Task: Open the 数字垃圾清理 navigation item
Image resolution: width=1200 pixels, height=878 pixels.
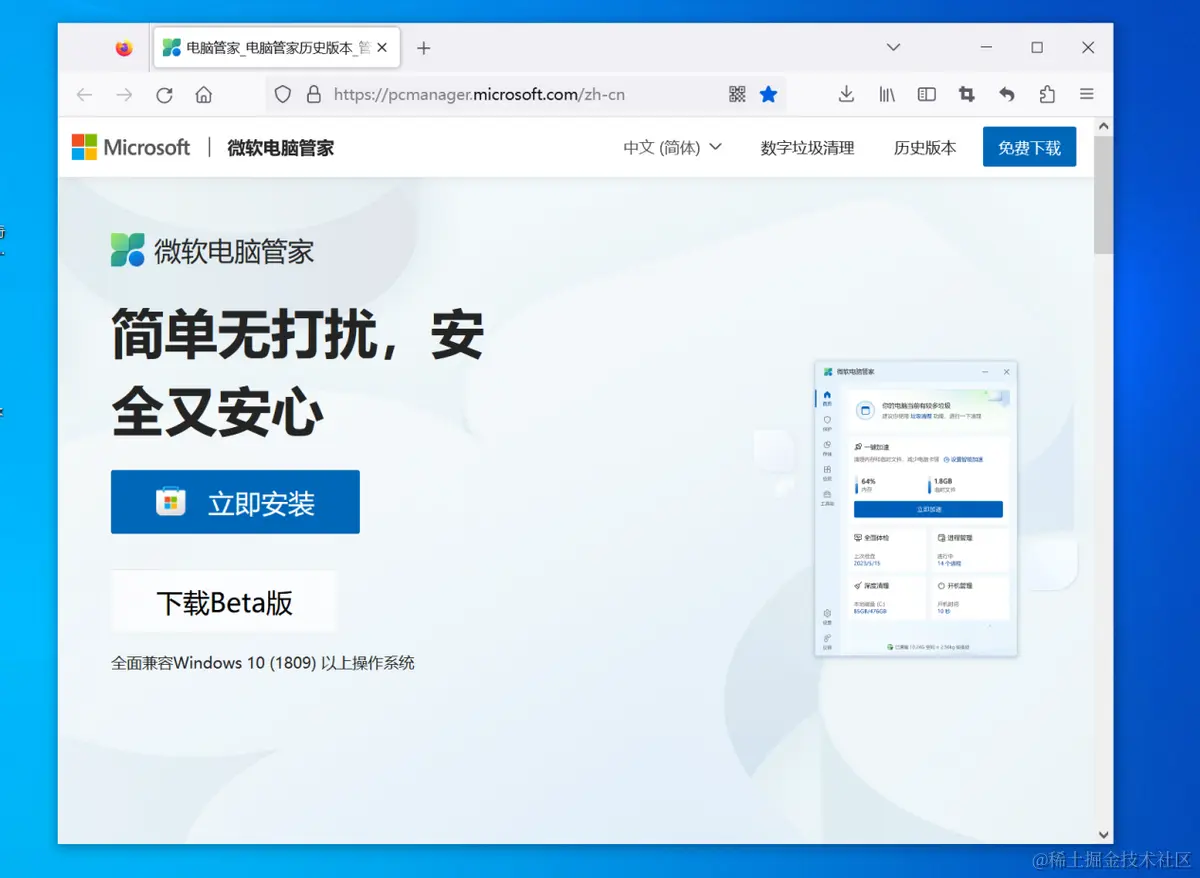Action: [x=807, y=148]
